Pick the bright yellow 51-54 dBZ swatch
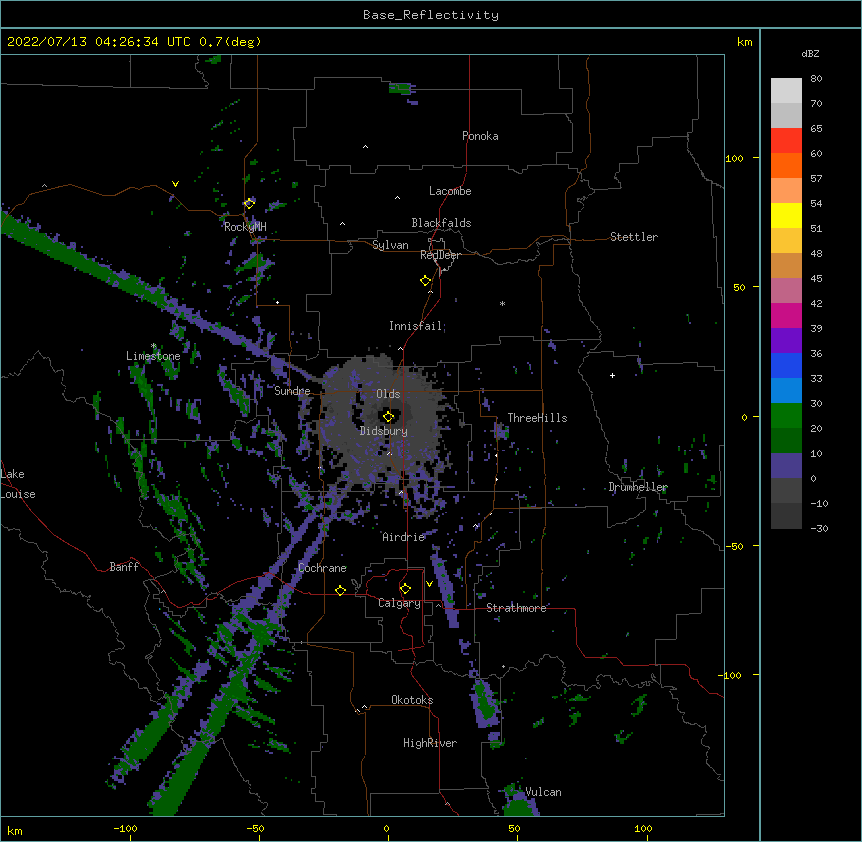The height and width of the screenshot is (842, 862). pos(786,215)
